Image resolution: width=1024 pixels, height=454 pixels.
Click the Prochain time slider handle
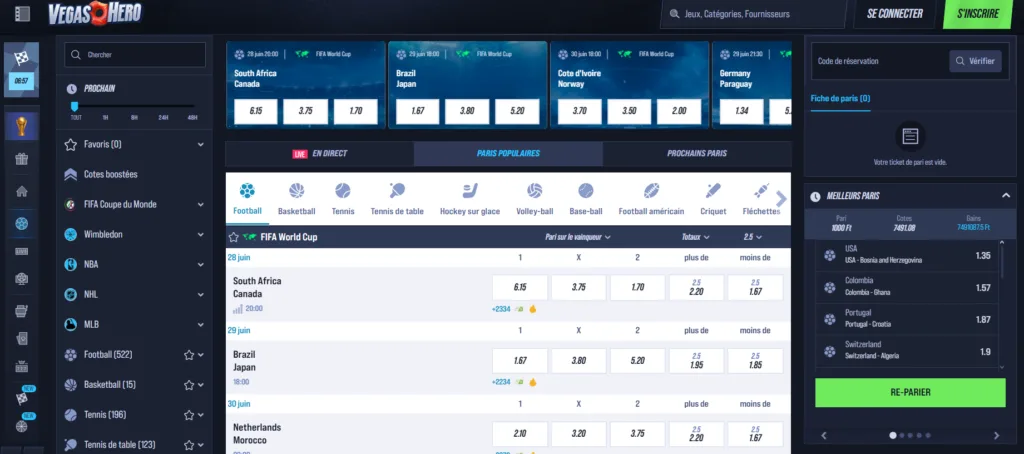pyautogui.click(x=74, y=106)
